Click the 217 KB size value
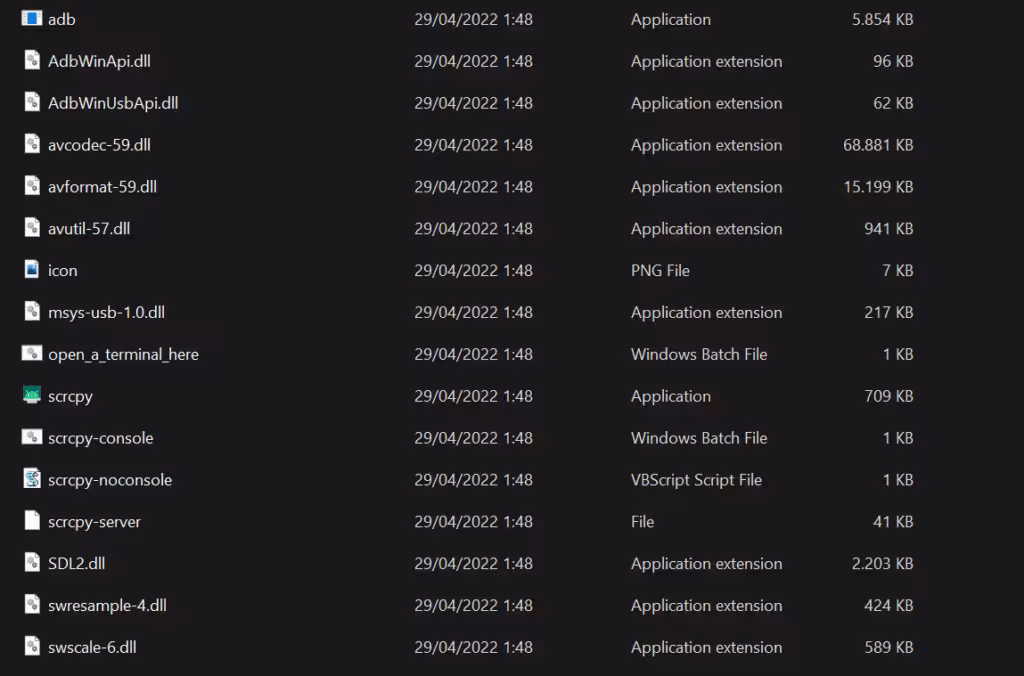This screenshot has width=1024, height=676. coord(889,312)
